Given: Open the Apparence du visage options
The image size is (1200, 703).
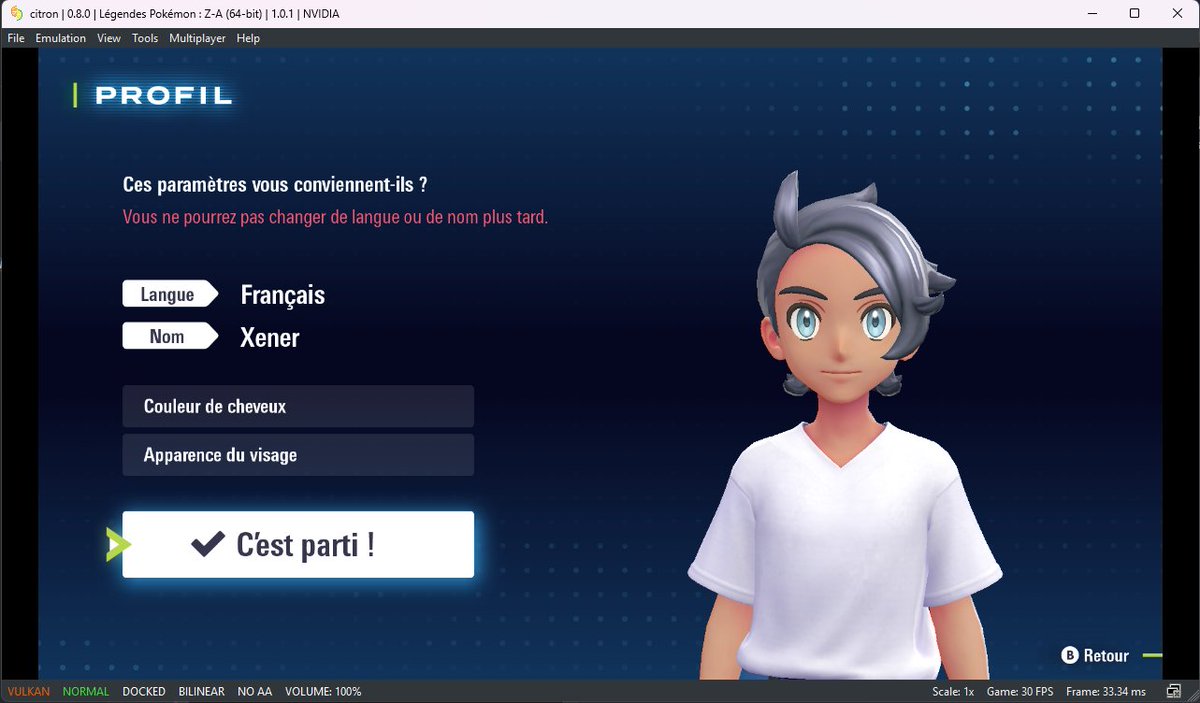Looking at the screenshot, I should point(297,454).
